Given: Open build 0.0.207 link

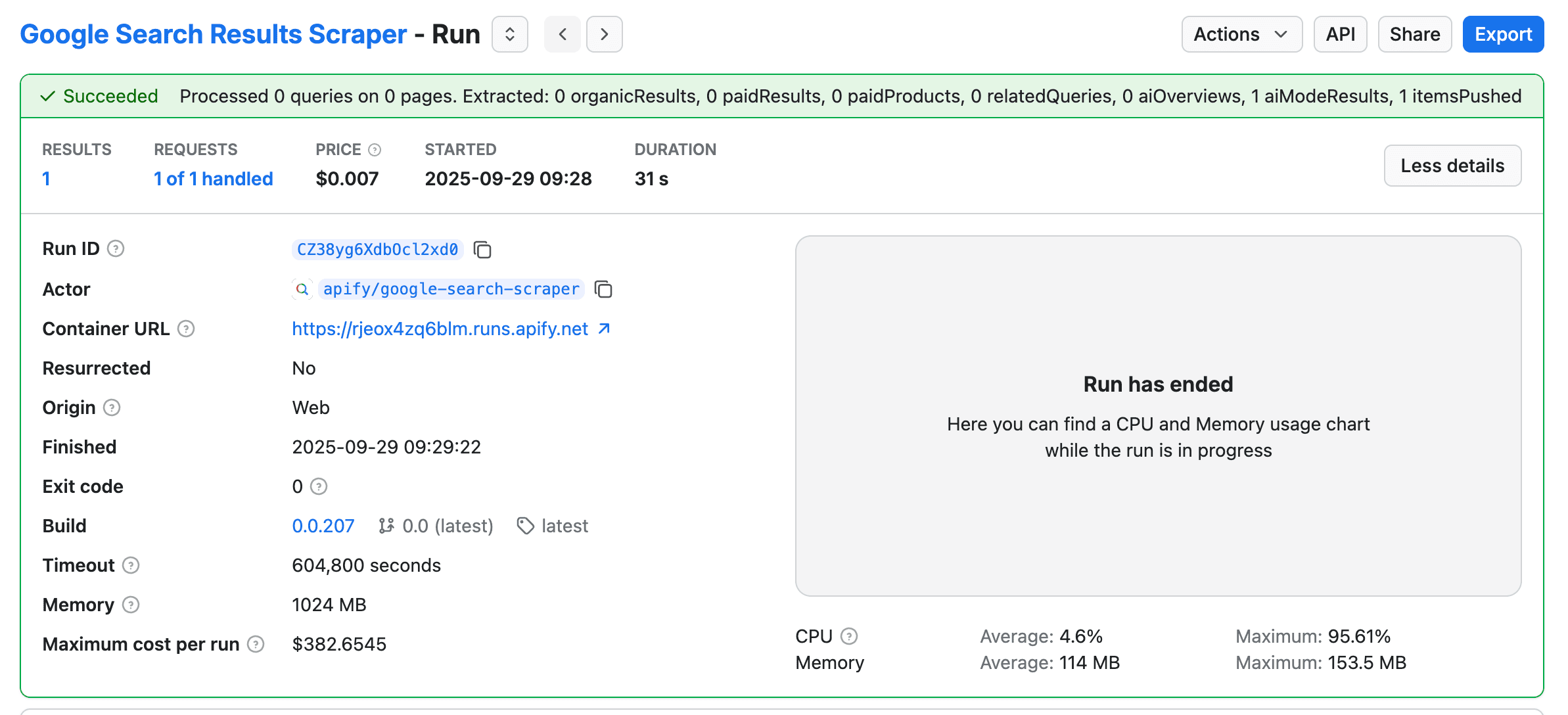Looking at the screenshot, I should (323, 526).
